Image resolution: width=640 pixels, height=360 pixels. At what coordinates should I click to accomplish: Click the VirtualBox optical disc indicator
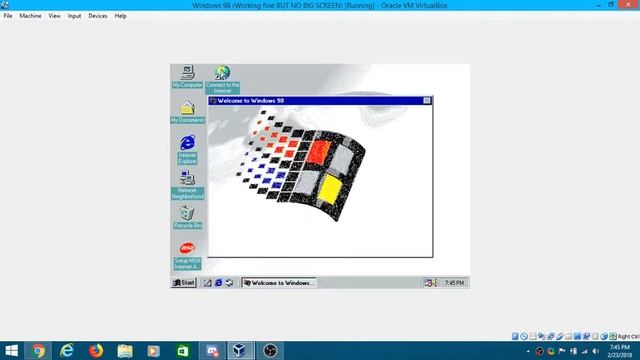coord(524,336)
